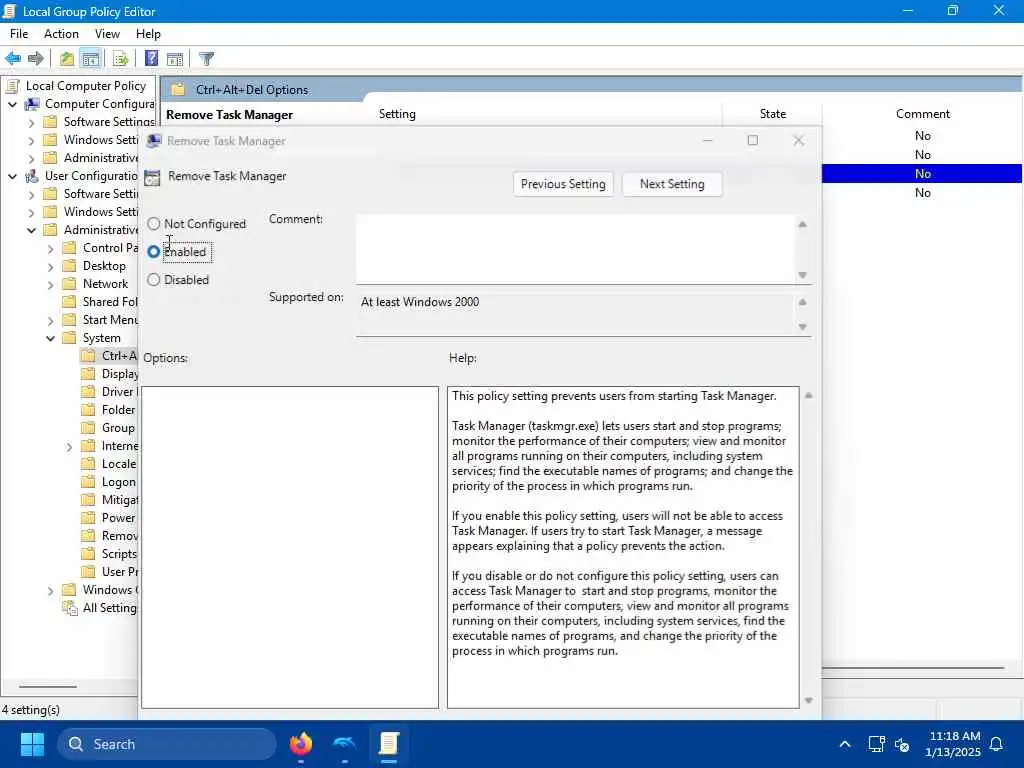
Task: Open the clock and date display
Action: click(954, 744)
